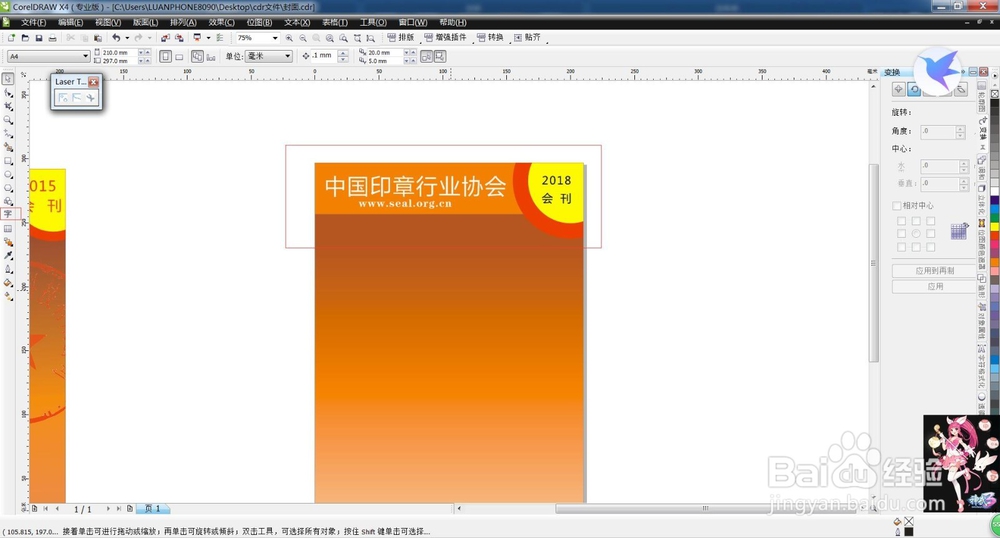Open the 位图(B) menu
The height and width of the screenshot is (538, 1000).
(259, 22)
